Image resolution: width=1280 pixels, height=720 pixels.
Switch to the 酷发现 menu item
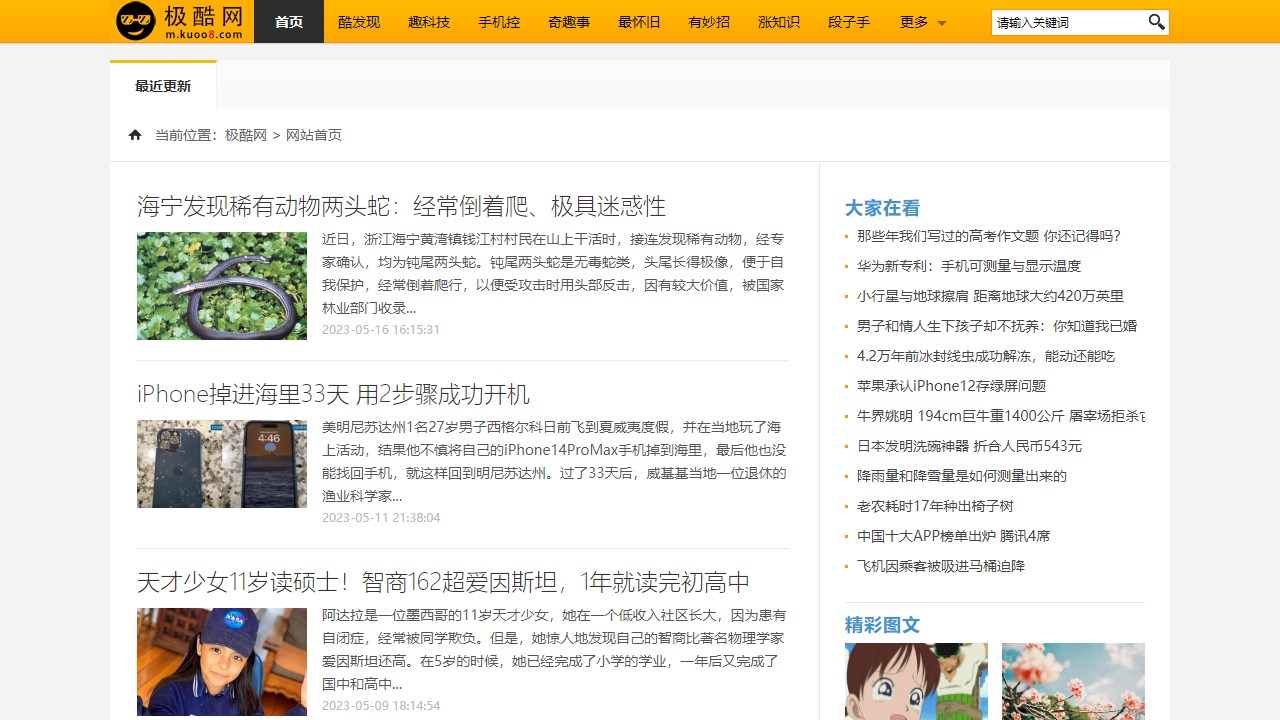[x=358, y=21]
